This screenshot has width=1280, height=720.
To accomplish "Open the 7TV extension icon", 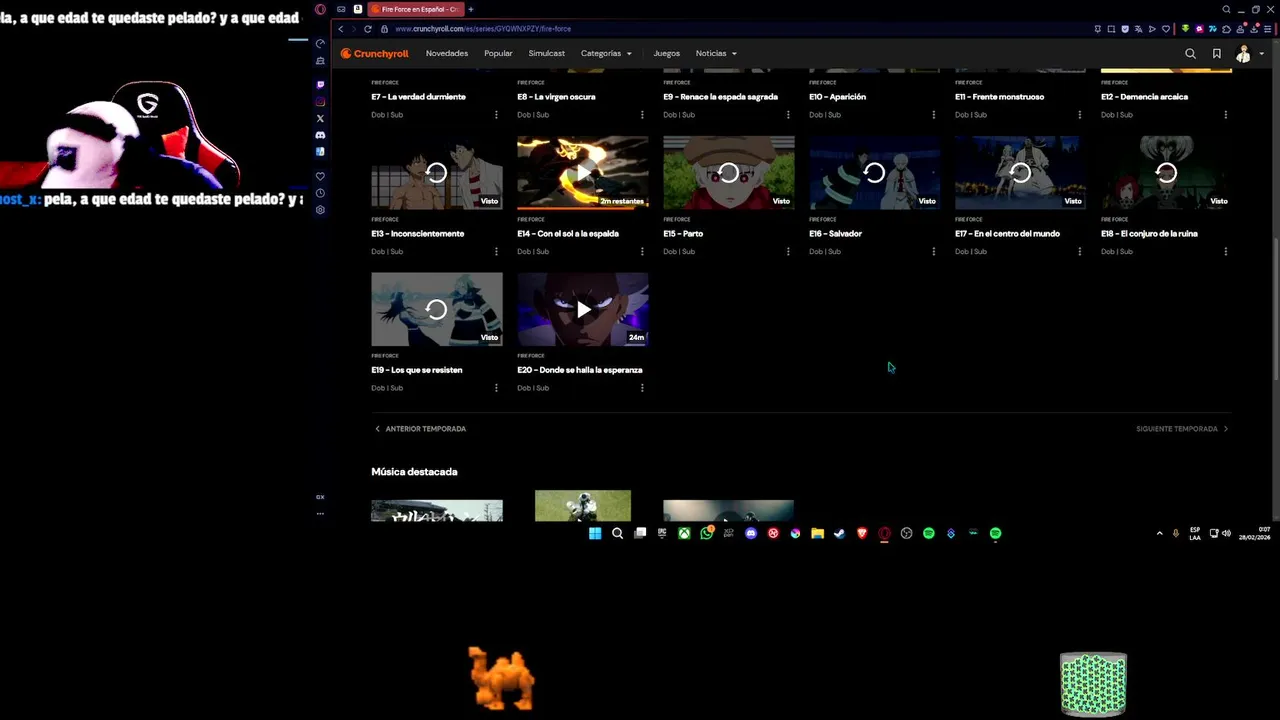I will (x=1213, y=29).
